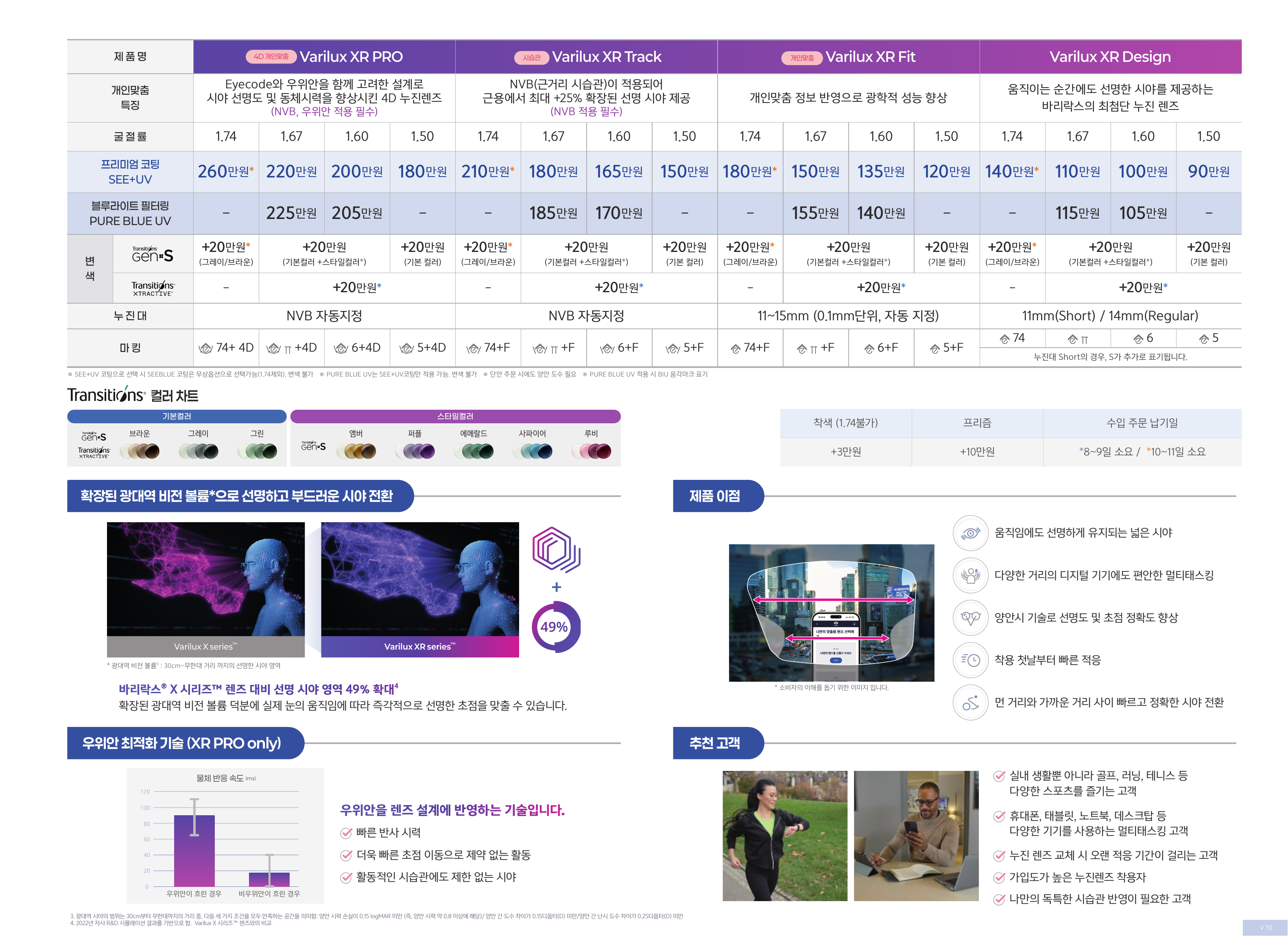This screenshot has width=1288, height=952.
Task: Click the check icon beside 활동적인 시습관에도 제한 없는 시야
Action: pos(346,877)
